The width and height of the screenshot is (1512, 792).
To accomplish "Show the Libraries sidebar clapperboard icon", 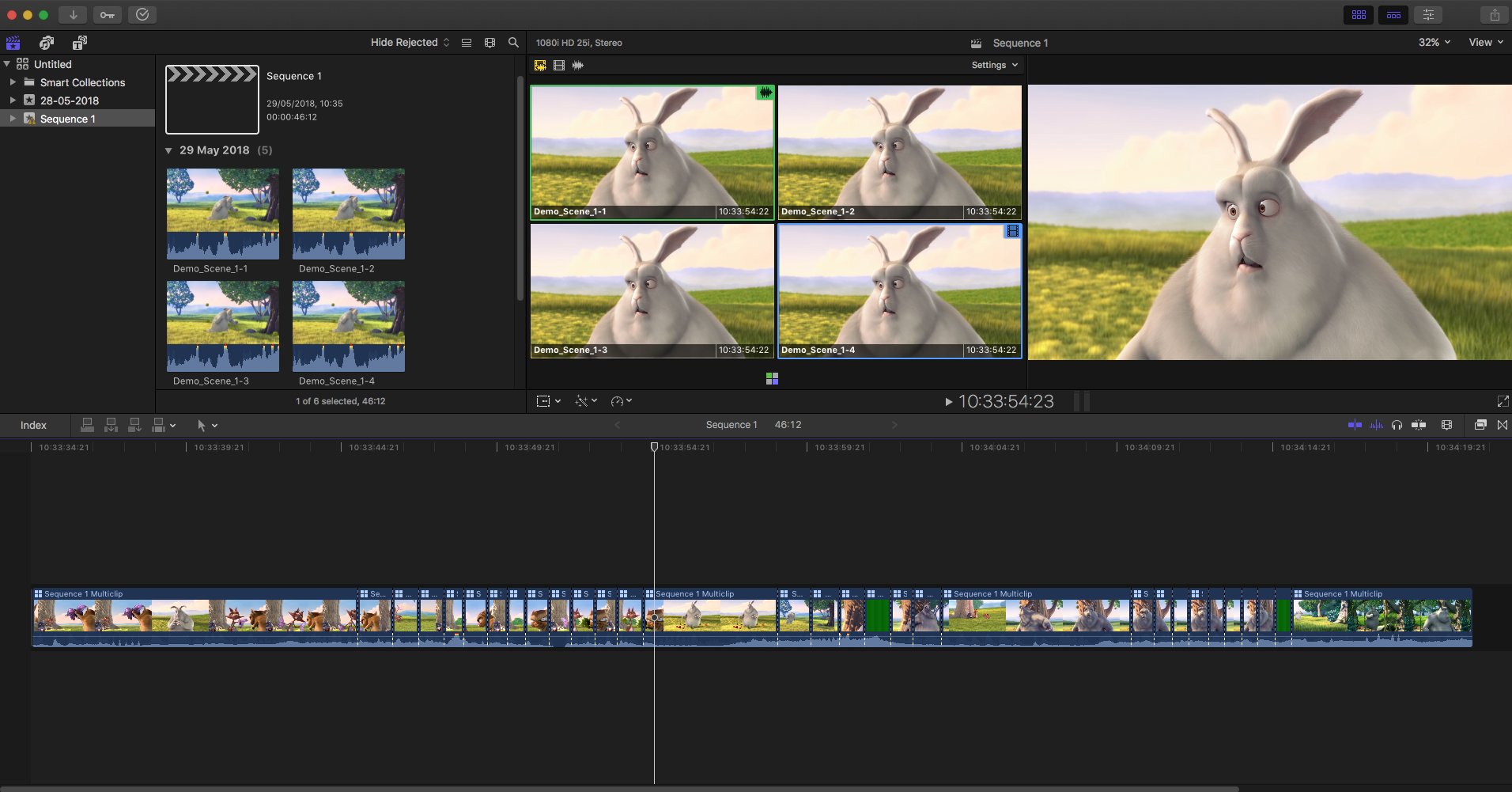I will [x=13, y=43].
